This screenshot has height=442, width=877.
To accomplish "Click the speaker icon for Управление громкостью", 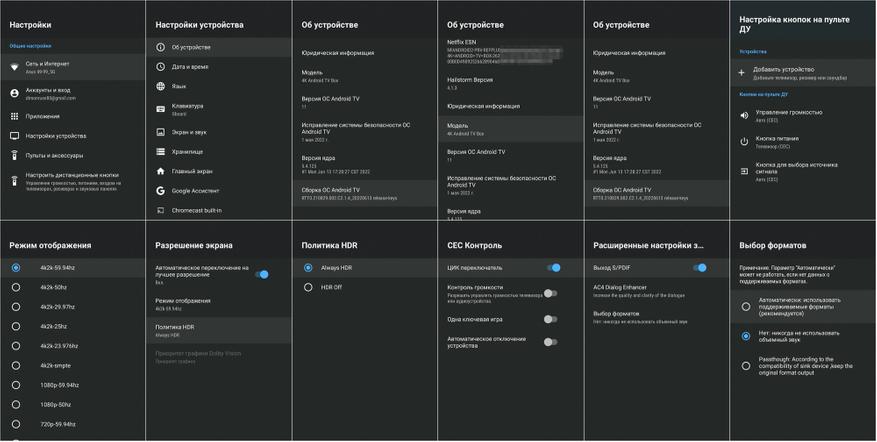I will (x=744, y=115).
